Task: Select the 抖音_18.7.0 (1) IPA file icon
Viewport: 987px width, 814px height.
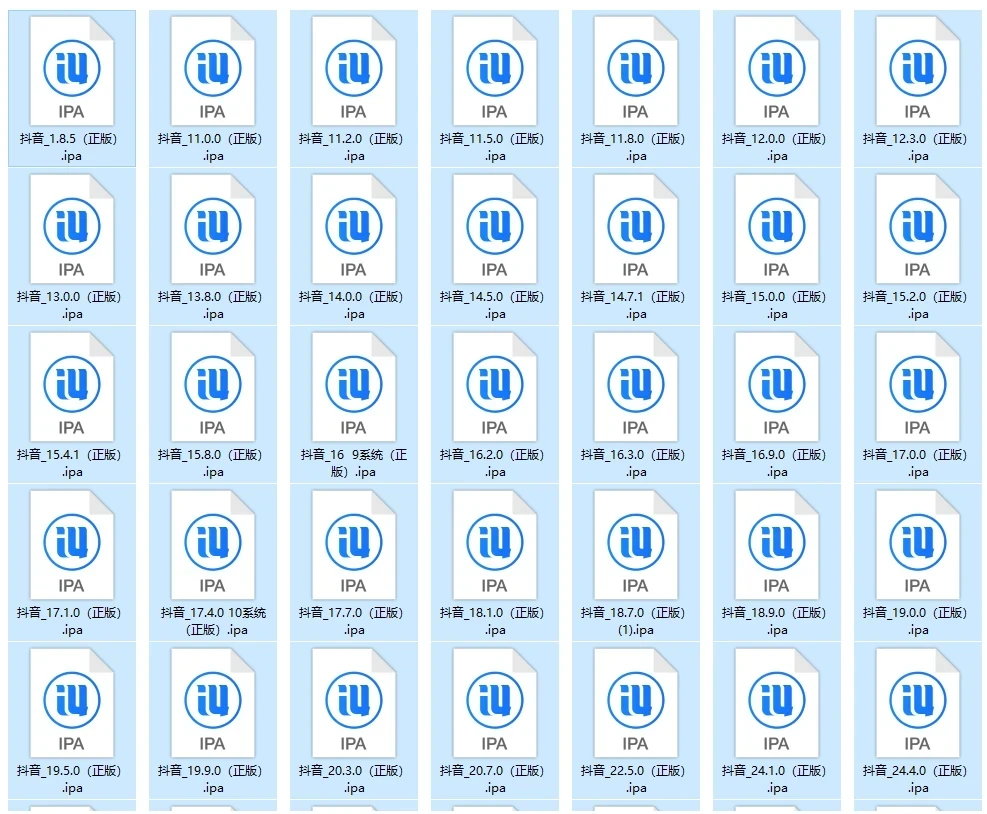Action: [636, 545]
